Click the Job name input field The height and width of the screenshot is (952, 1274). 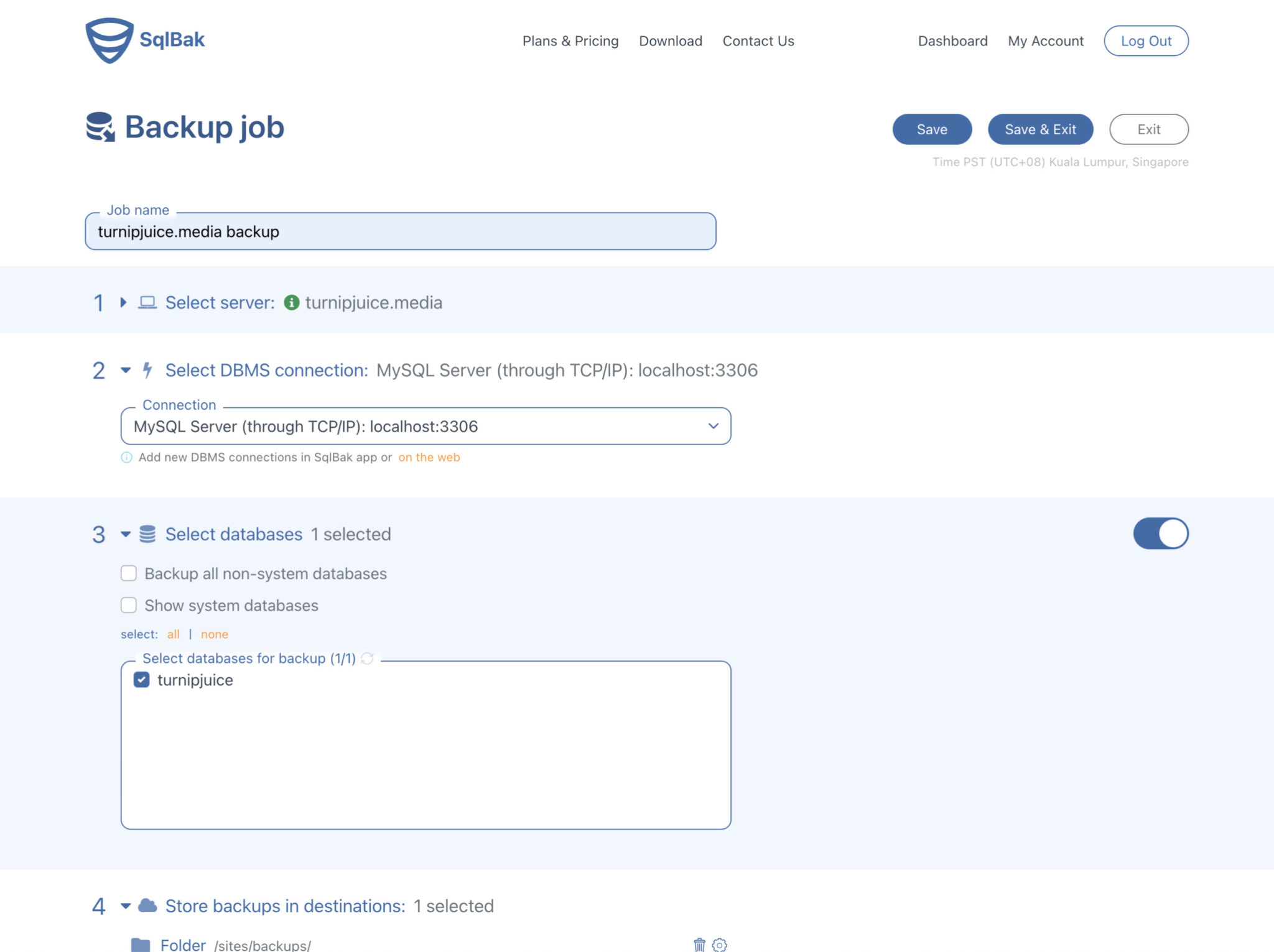400,231
